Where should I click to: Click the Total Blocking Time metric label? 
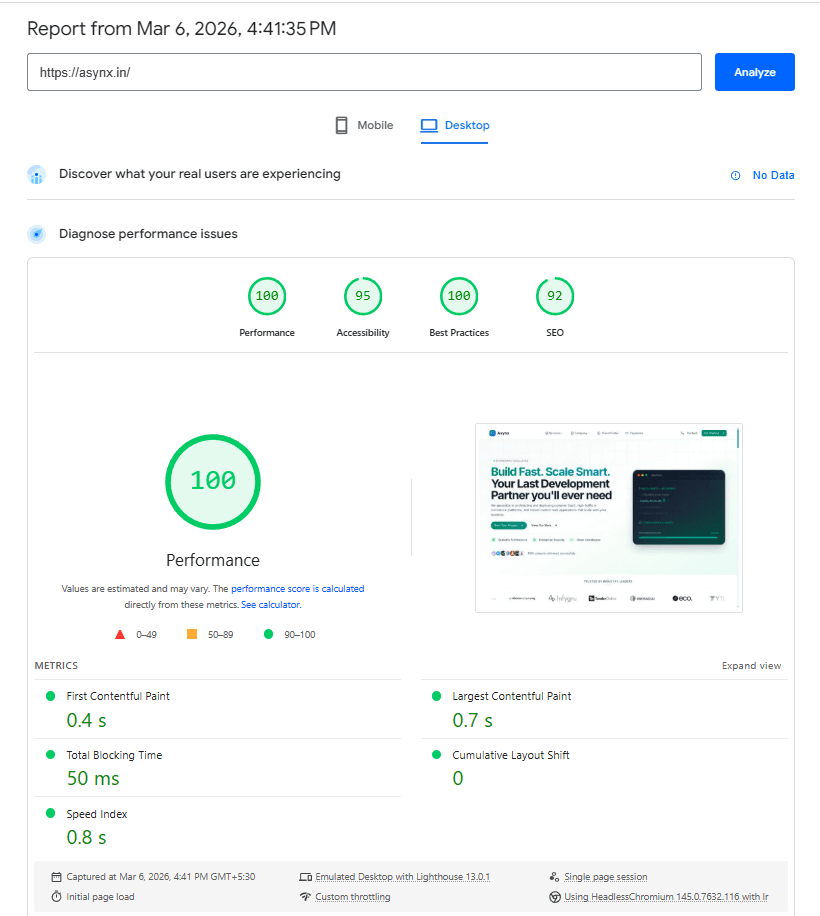point(114,755)
